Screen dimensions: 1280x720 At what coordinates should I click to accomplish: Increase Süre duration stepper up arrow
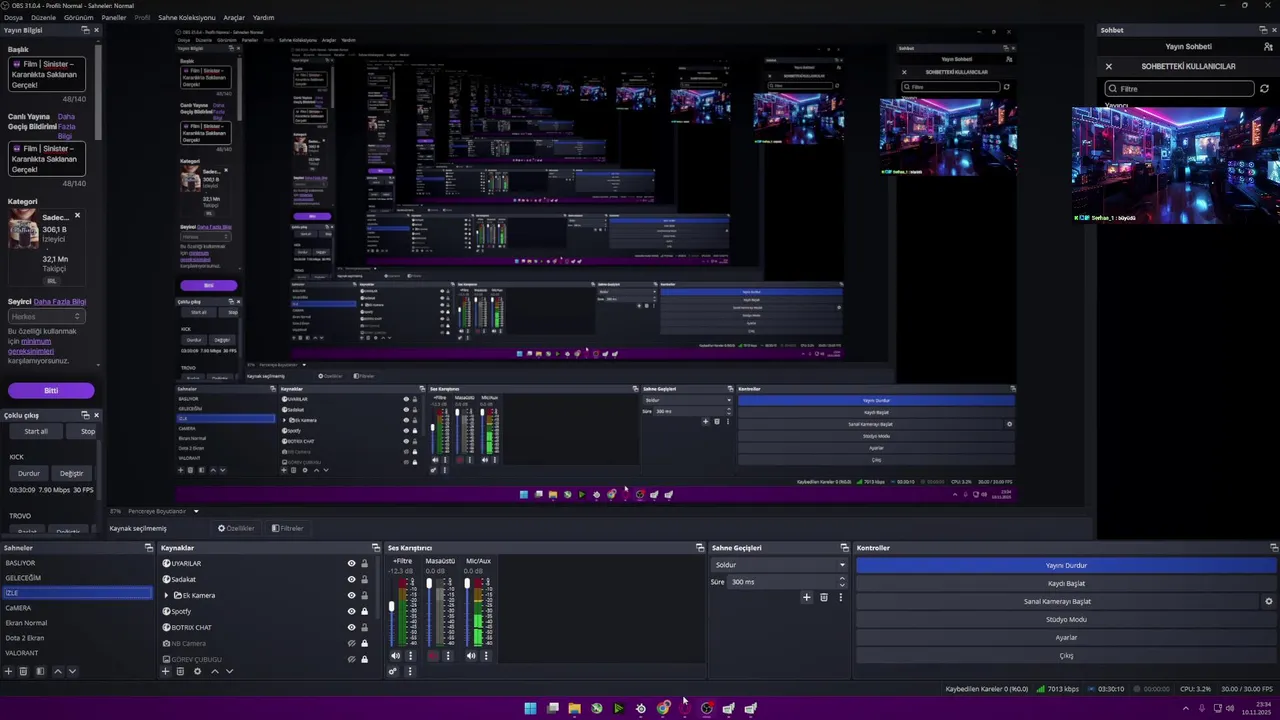842,578
